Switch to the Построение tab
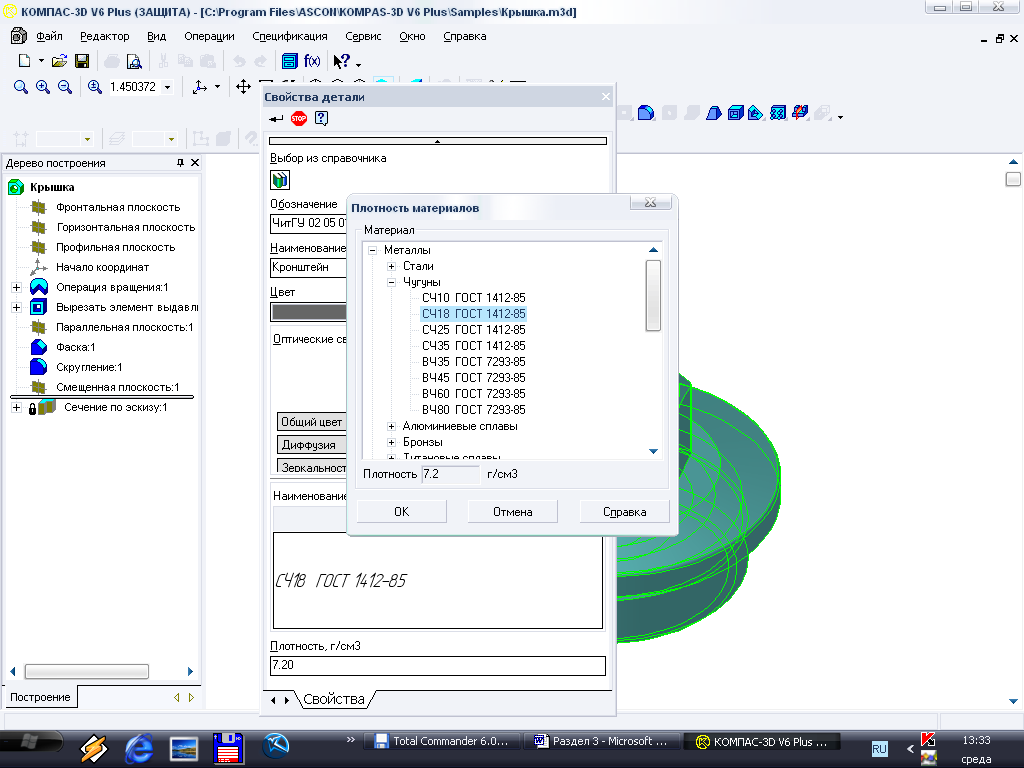 pyautogui.click(x=40, y=697)
